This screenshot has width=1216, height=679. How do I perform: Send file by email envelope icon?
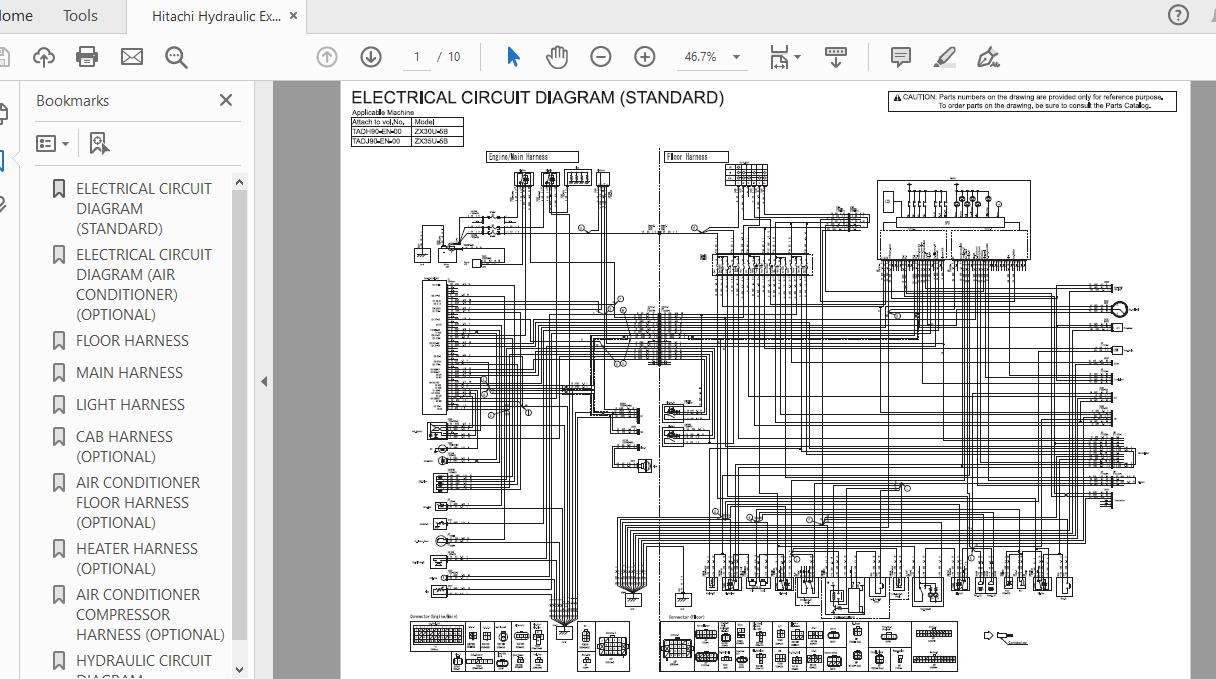pos(132,57)
